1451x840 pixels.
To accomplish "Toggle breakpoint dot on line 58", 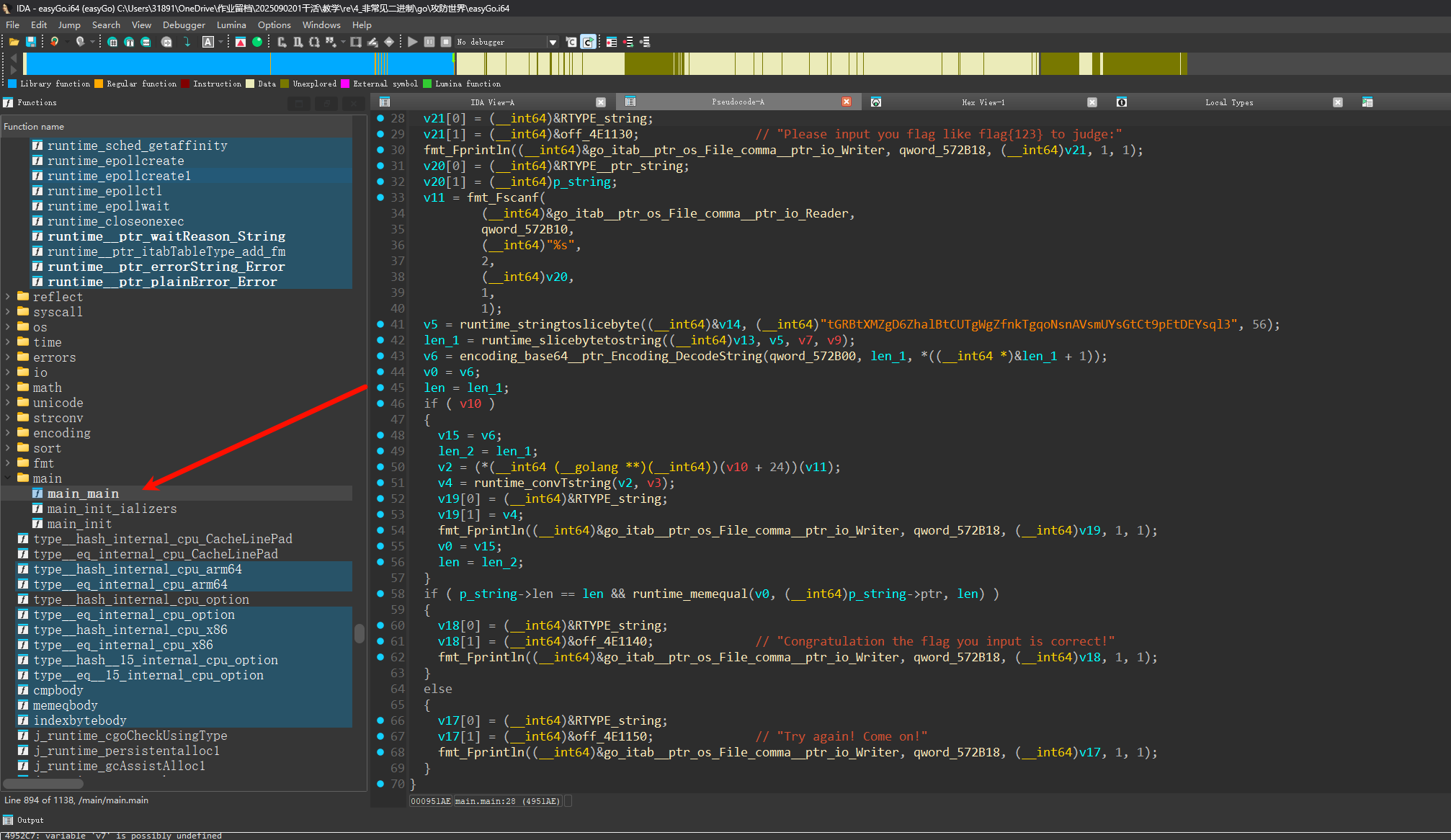I will pyautogui.click(x=380, y=594).
